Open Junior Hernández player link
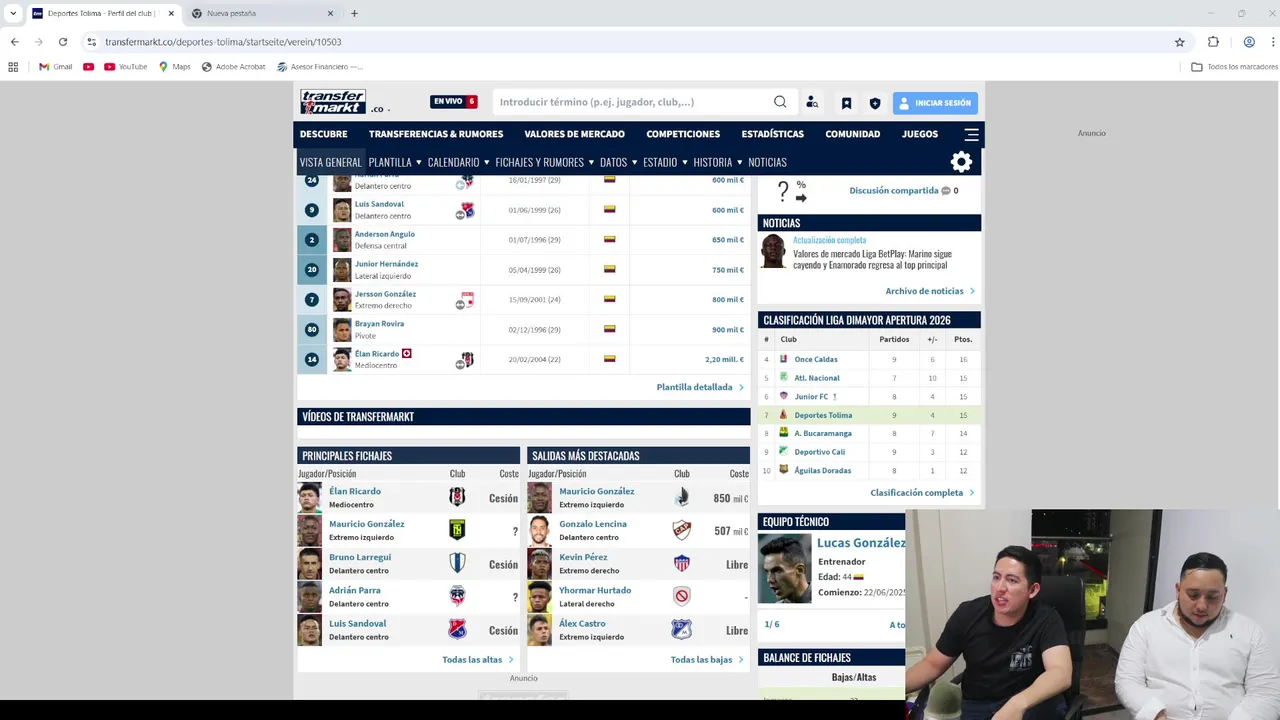Viewport: 1280px width, 720px height. coord(386,264)
